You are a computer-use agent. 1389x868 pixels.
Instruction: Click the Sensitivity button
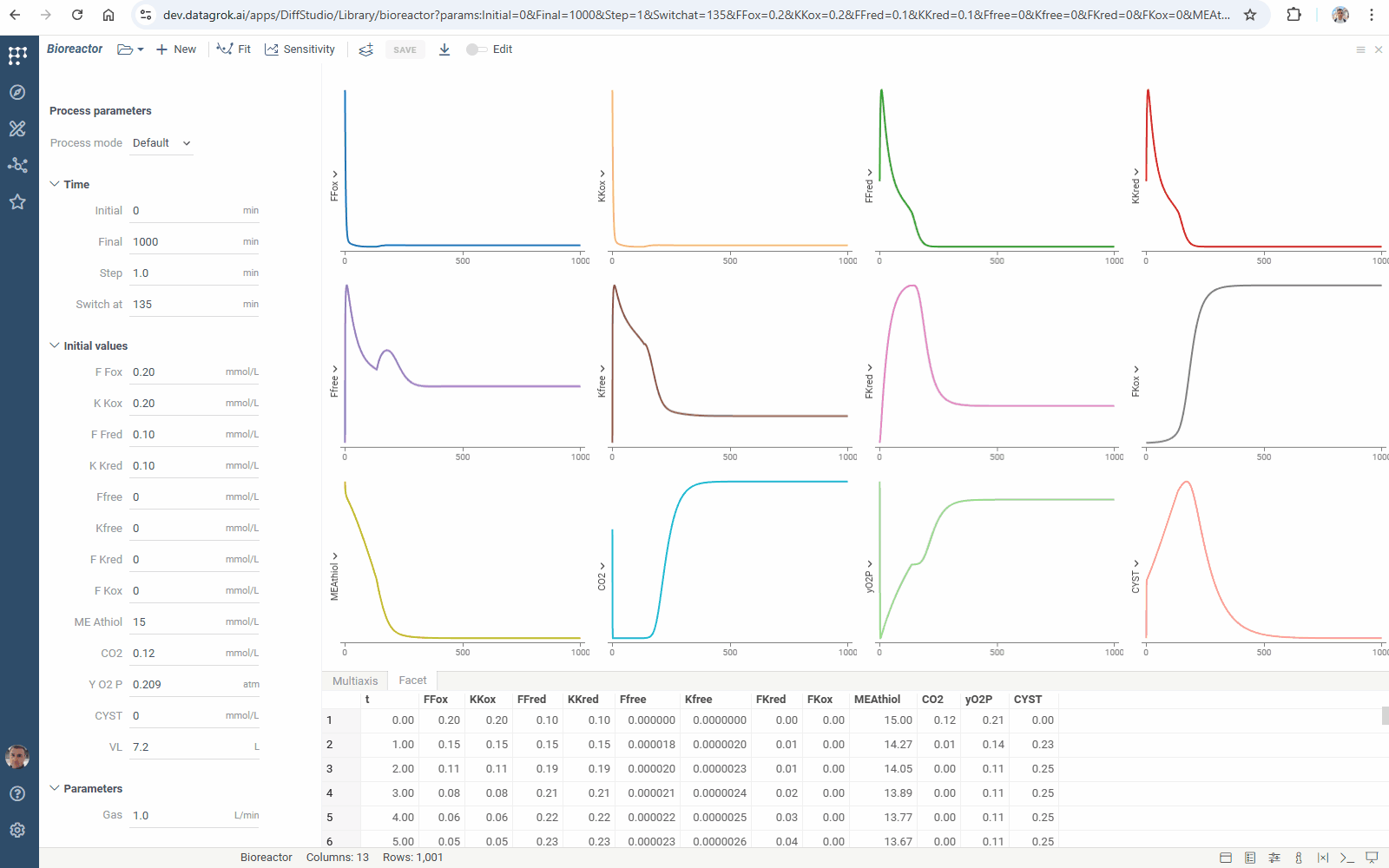click(x=300, y=49)
